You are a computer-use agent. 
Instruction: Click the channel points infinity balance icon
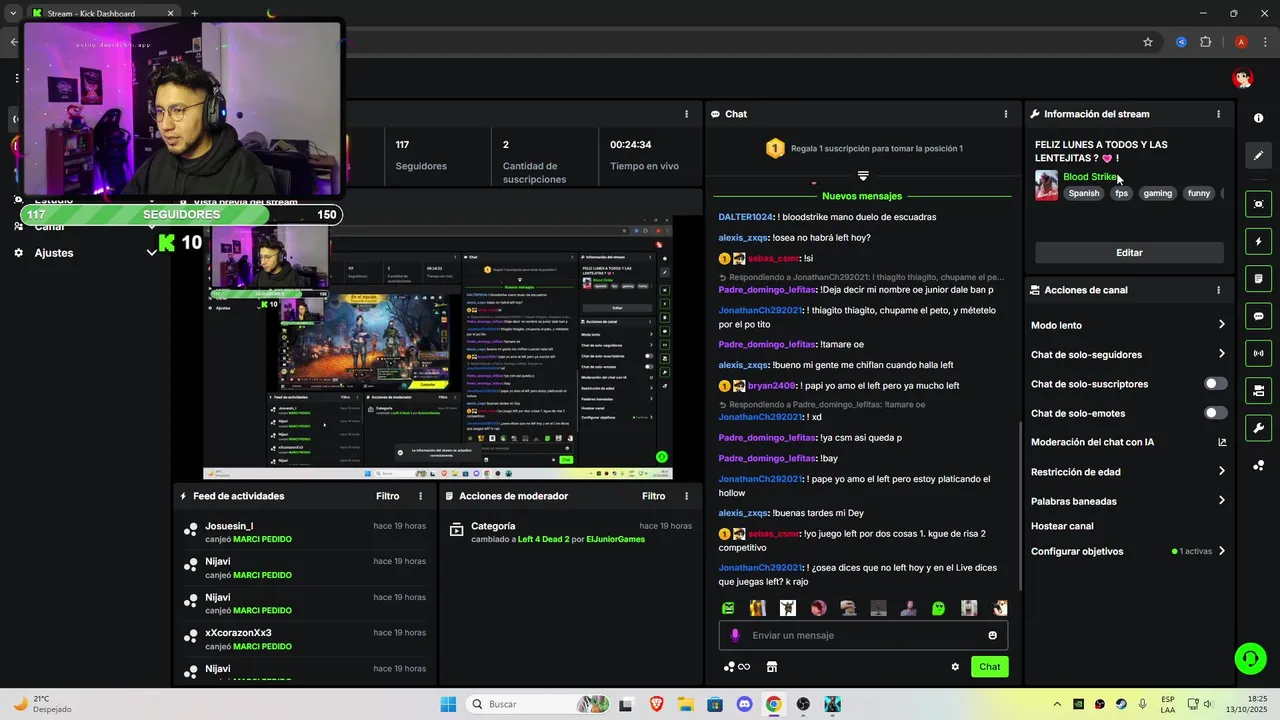(737, 667)
